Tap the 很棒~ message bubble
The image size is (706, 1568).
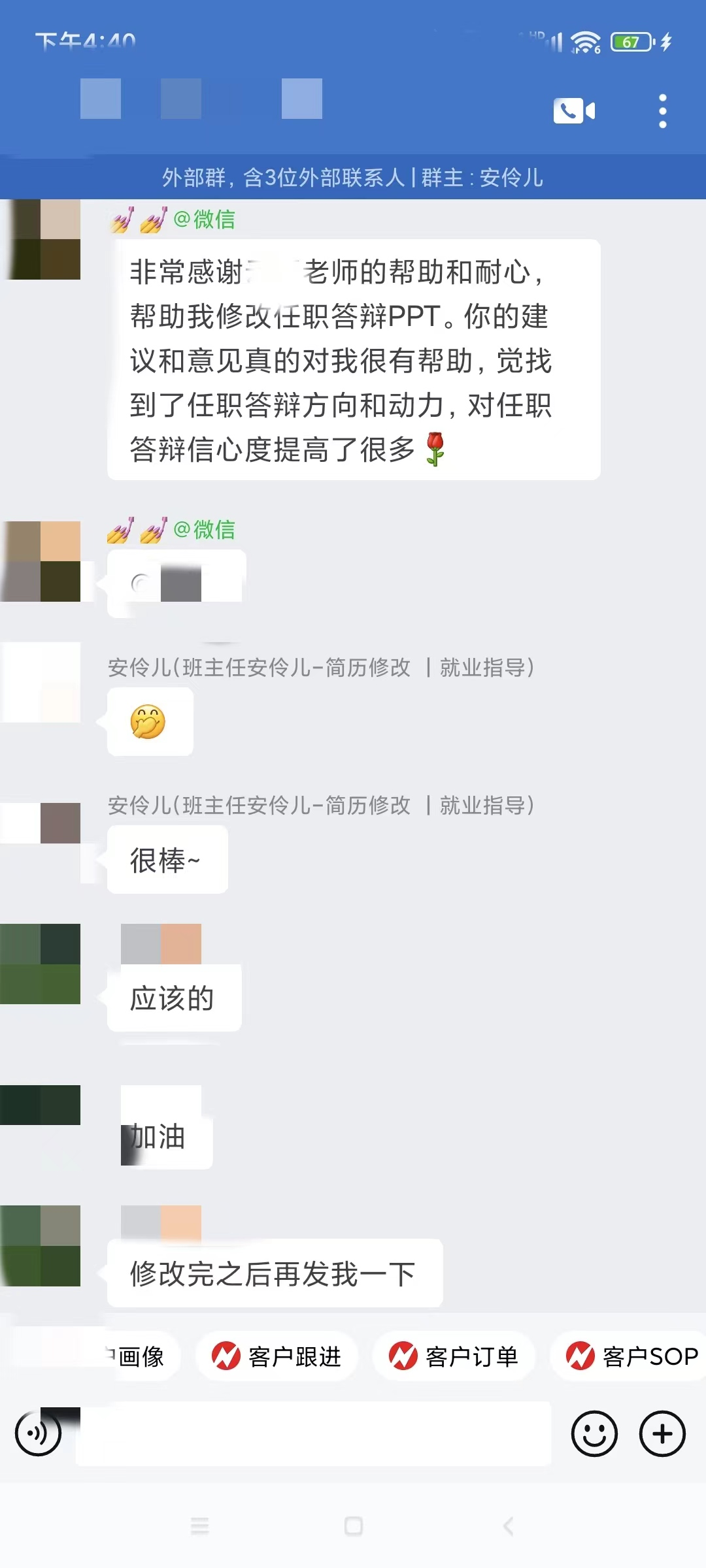[167, 859]
